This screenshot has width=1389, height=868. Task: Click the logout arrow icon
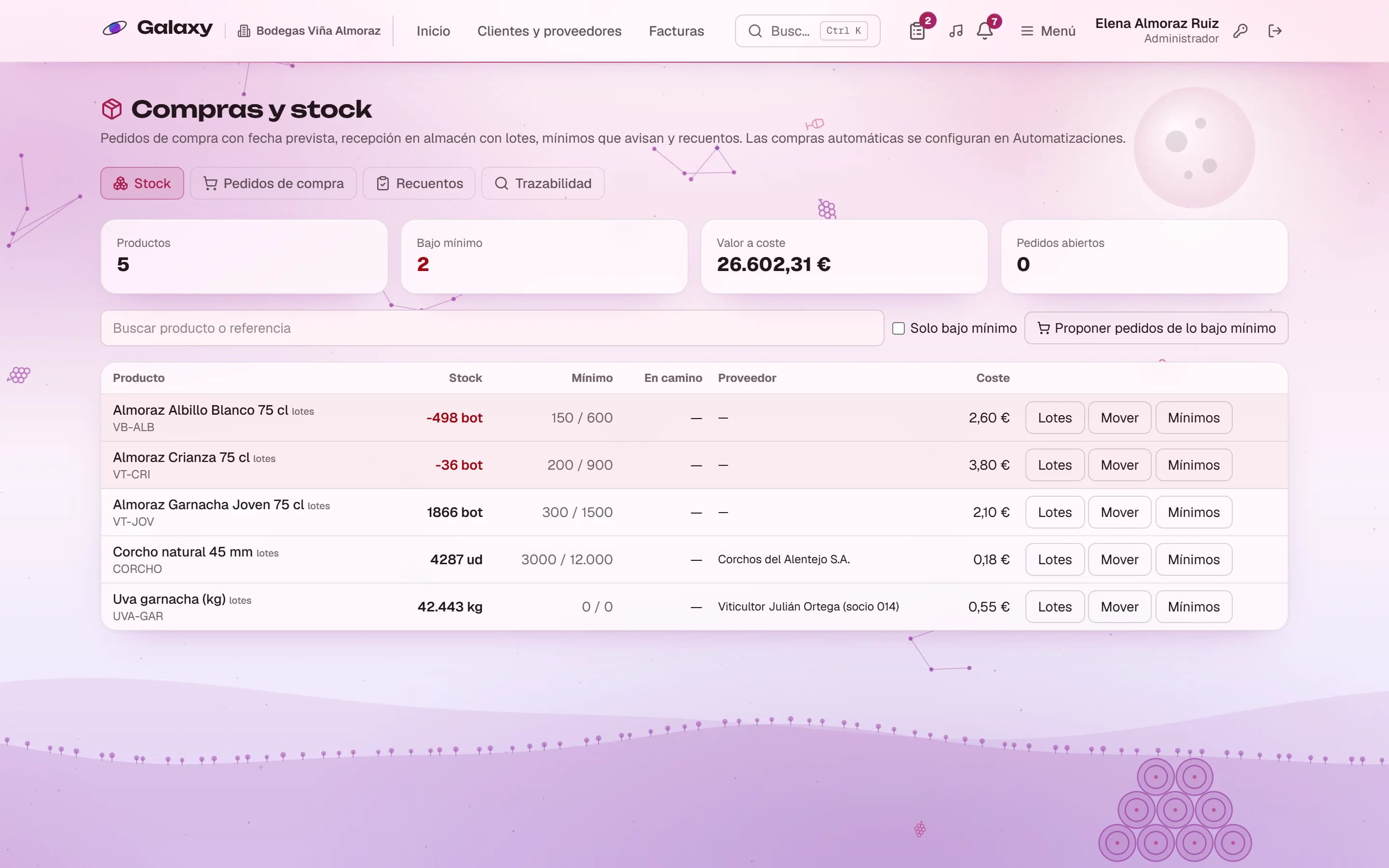(1275, 31)
